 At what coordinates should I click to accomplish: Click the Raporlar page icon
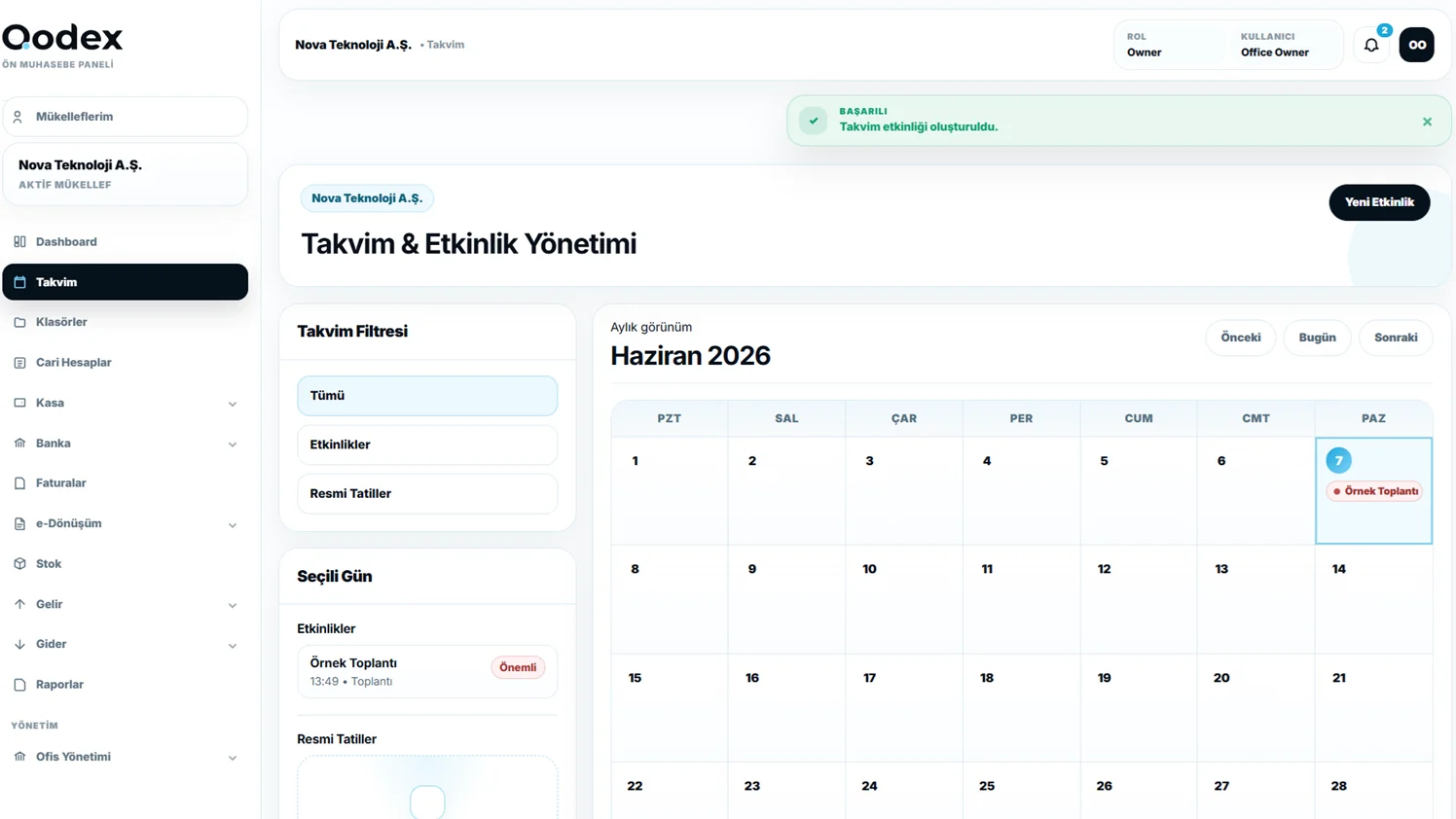19,685
